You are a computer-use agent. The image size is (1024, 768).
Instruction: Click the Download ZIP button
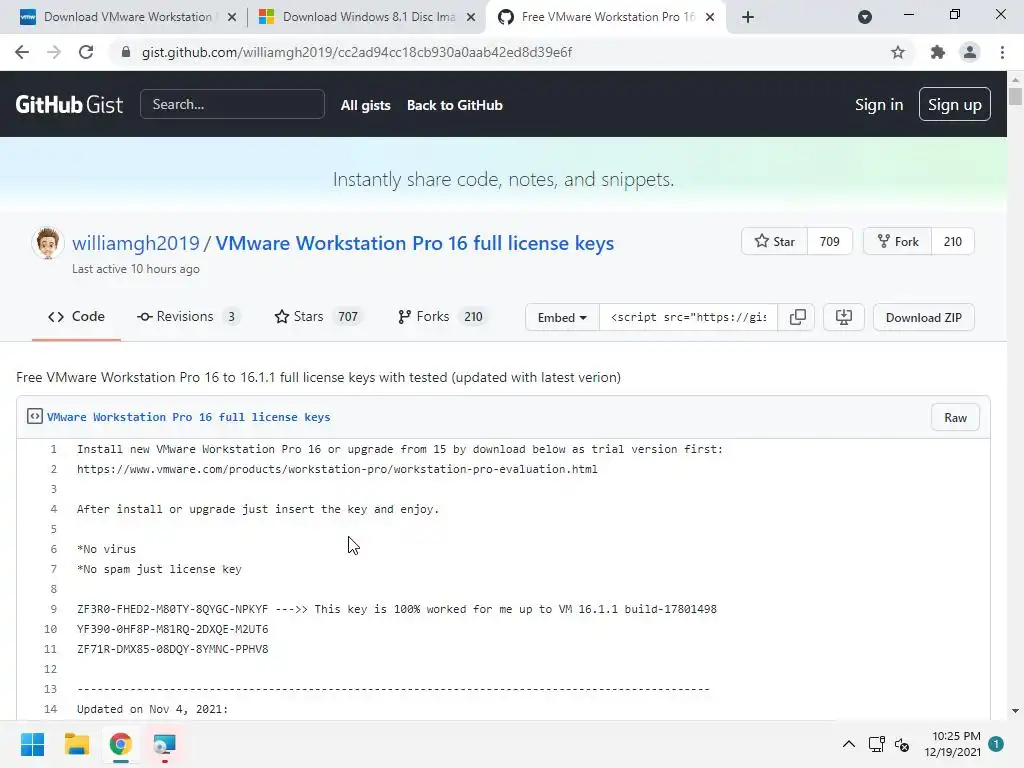click(x=923, y=317)
